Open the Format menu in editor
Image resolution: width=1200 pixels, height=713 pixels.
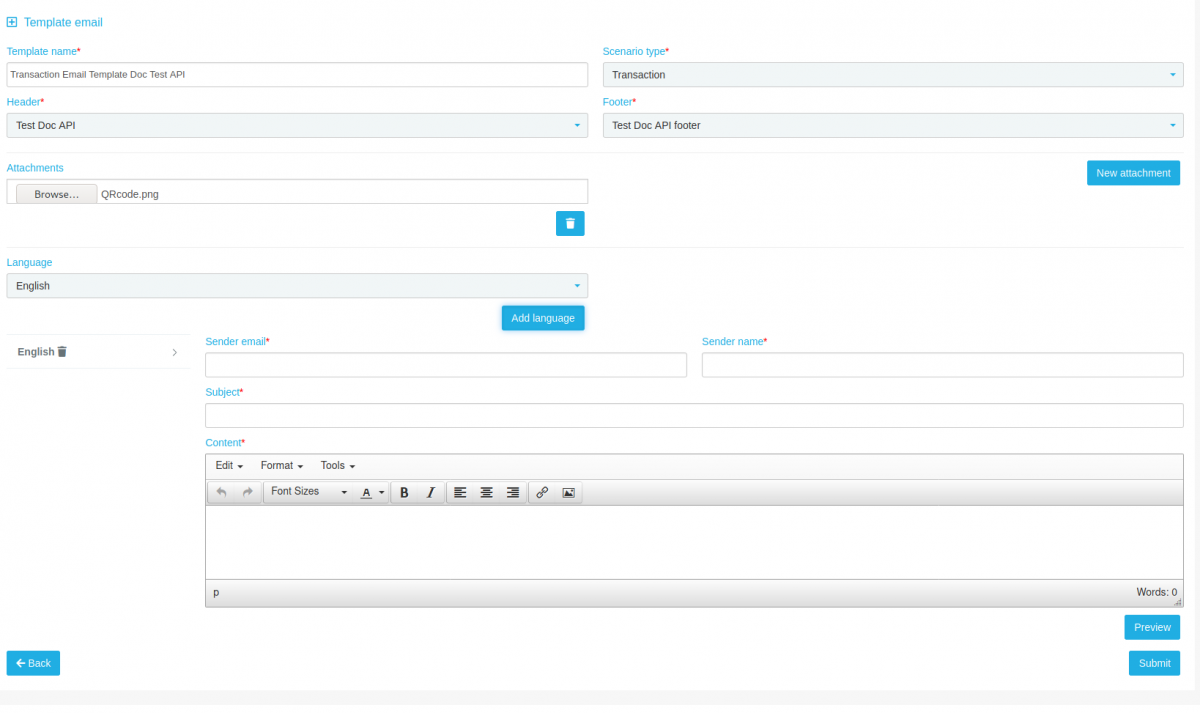click(281, 466)
